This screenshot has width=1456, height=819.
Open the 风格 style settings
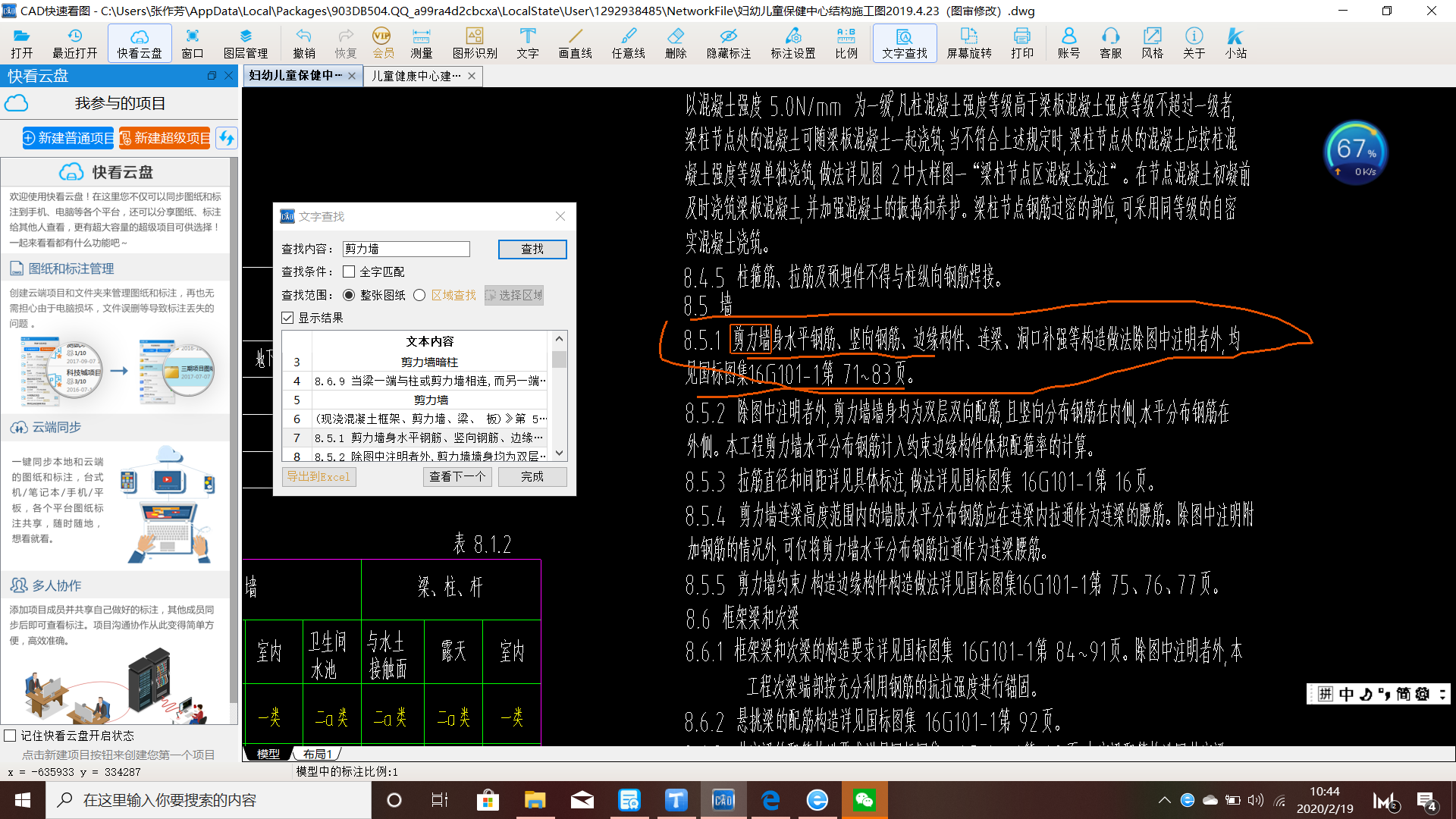pos(1153,43)
